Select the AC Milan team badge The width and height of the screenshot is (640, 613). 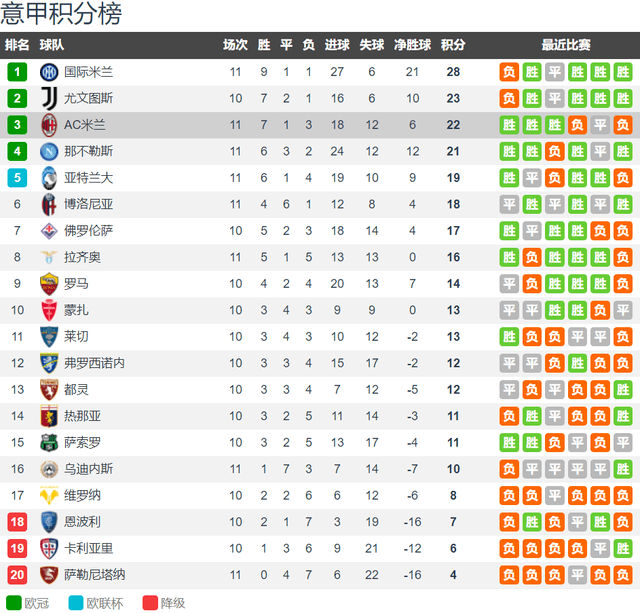49,125
